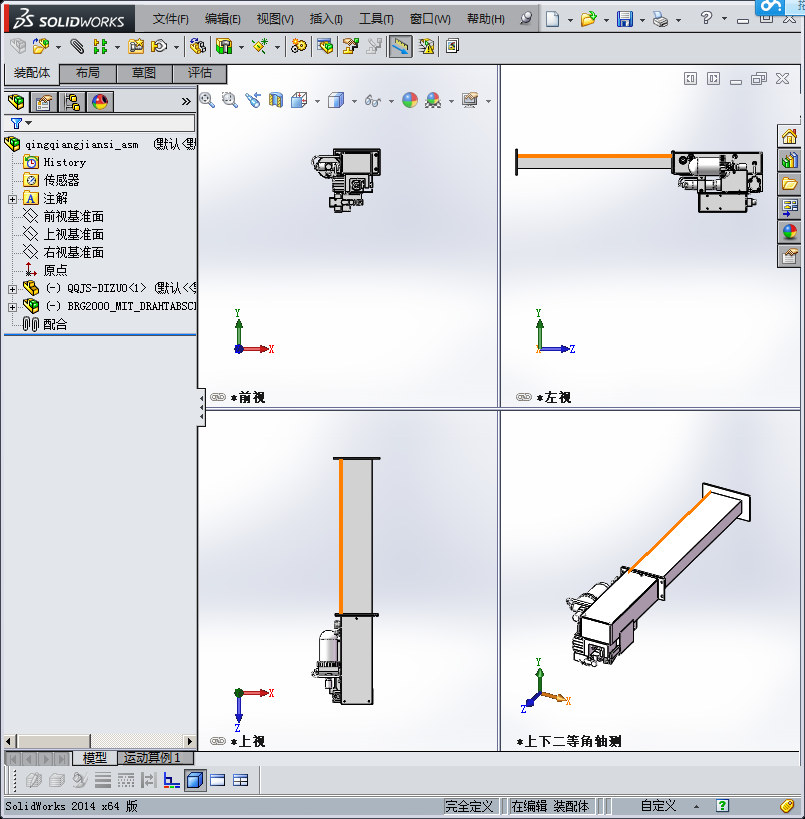Create a New Motion Study
The height and width of the screenshot is (819, 805).
click(x=298, y=46)
